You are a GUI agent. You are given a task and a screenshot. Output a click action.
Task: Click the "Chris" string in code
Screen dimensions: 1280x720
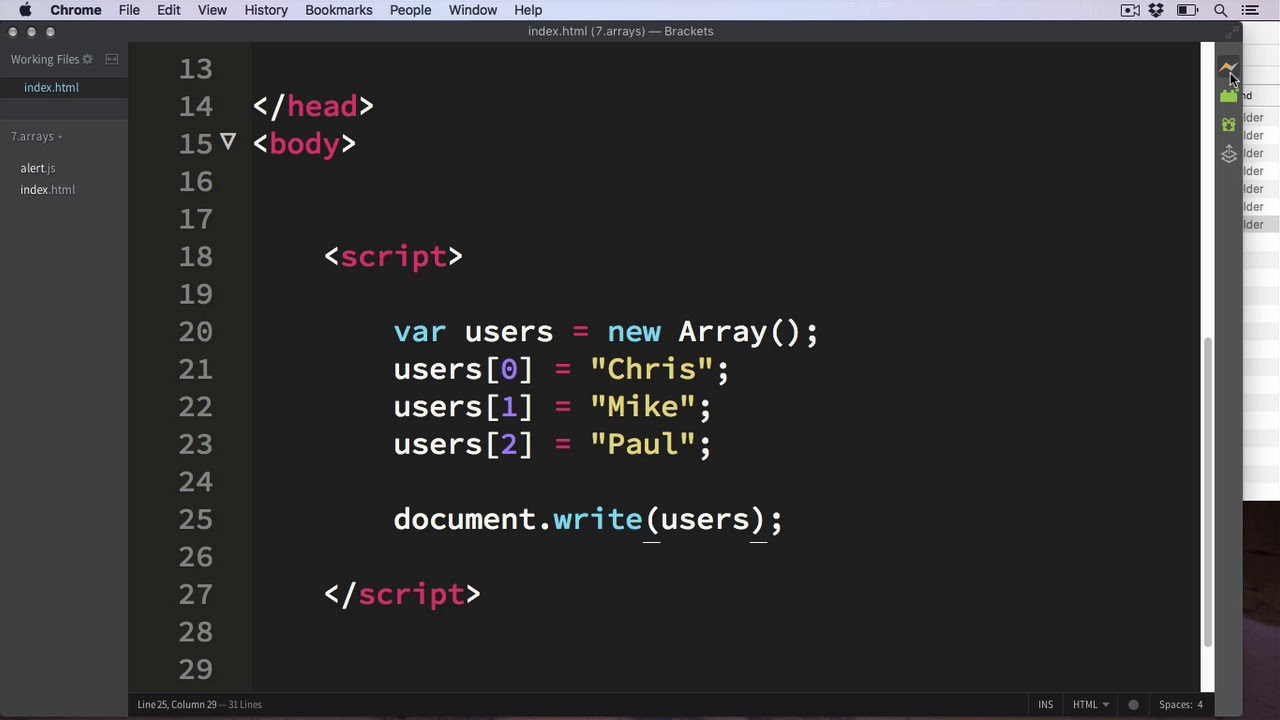tap(651, 369)
